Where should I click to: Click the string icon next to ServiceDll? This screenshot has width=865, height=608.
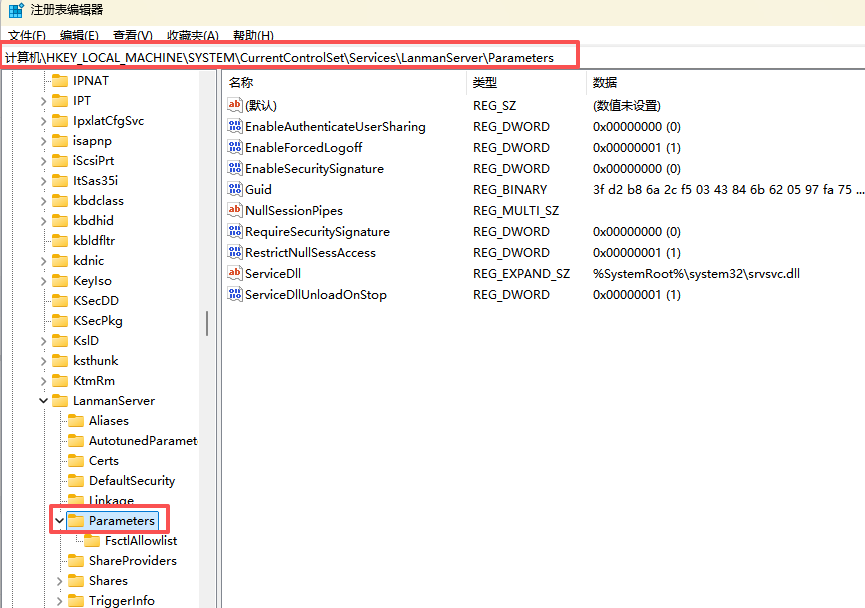click(235, 274)
